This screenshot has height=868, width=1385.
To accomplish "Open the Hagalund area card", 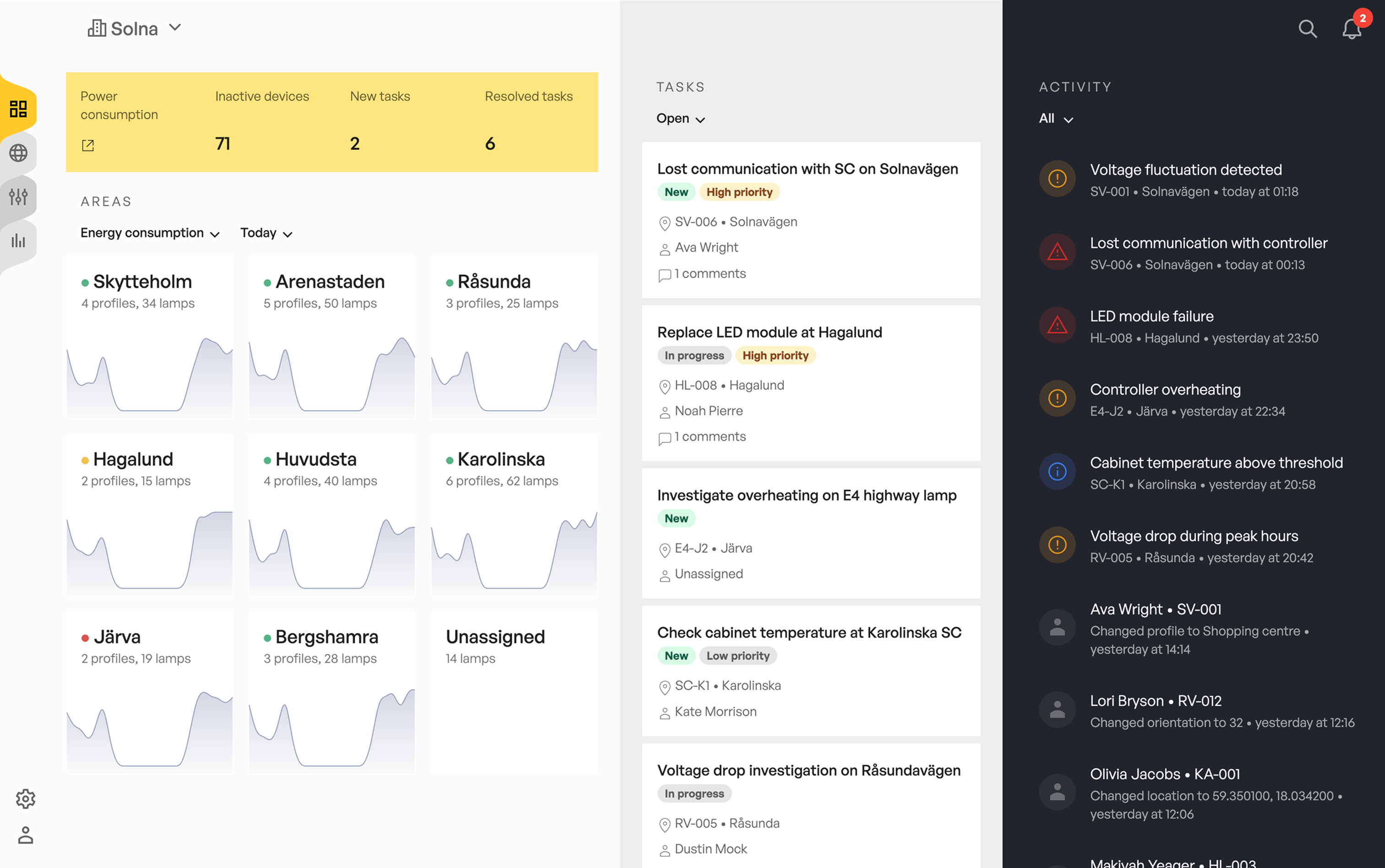I will pos(150,515).
